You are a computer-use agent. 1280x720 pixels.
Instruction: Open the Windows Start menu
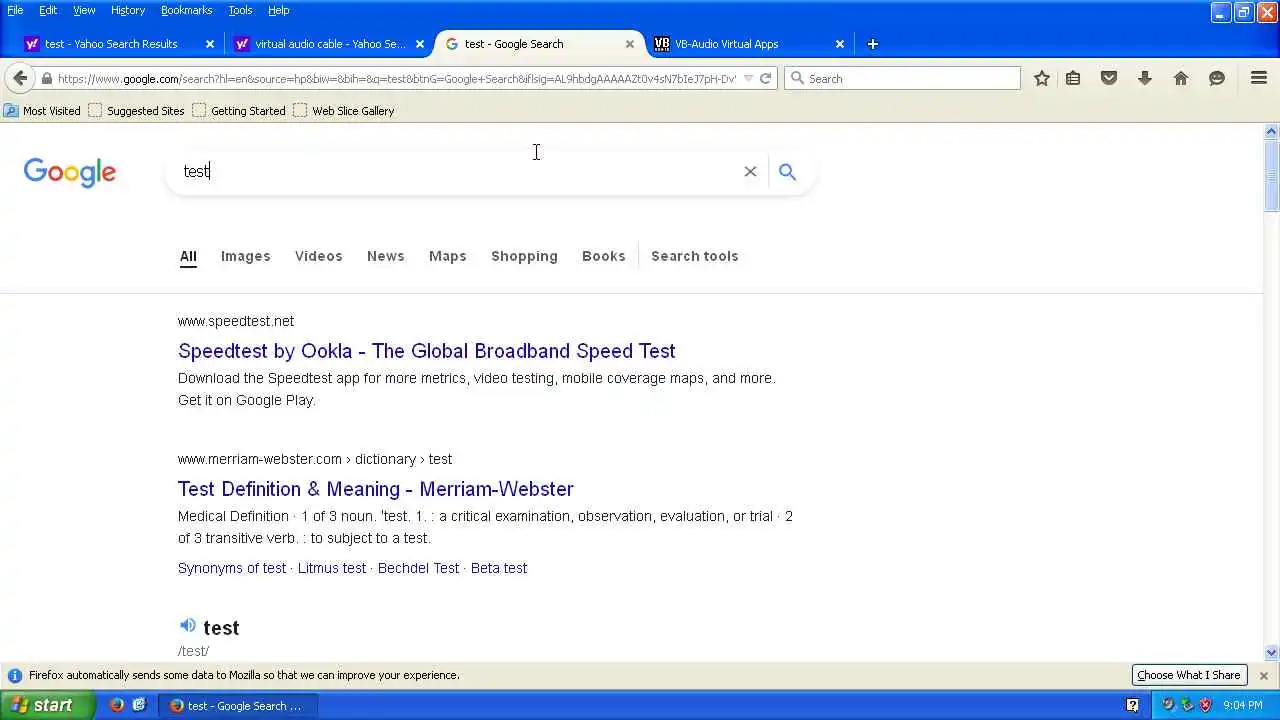[48, 705]
